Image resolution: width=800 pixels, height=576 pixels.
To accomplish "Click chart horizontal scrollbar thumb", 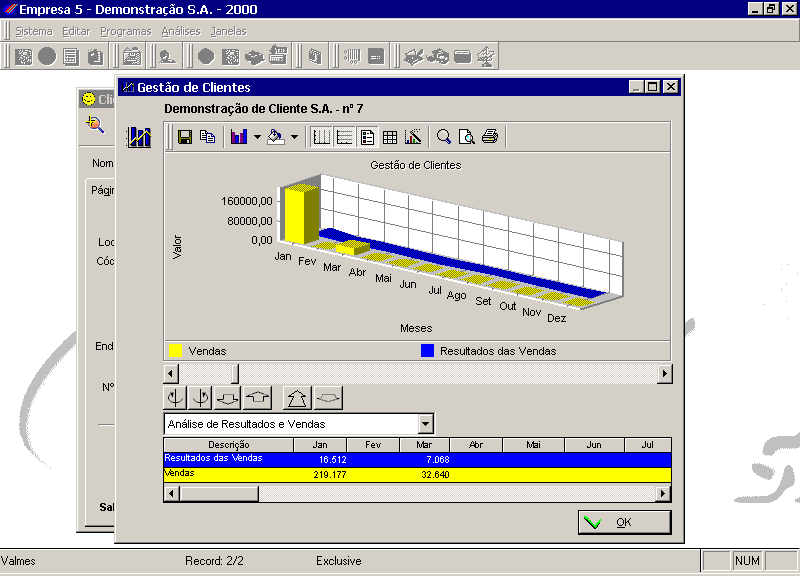I will click(235, 374).
